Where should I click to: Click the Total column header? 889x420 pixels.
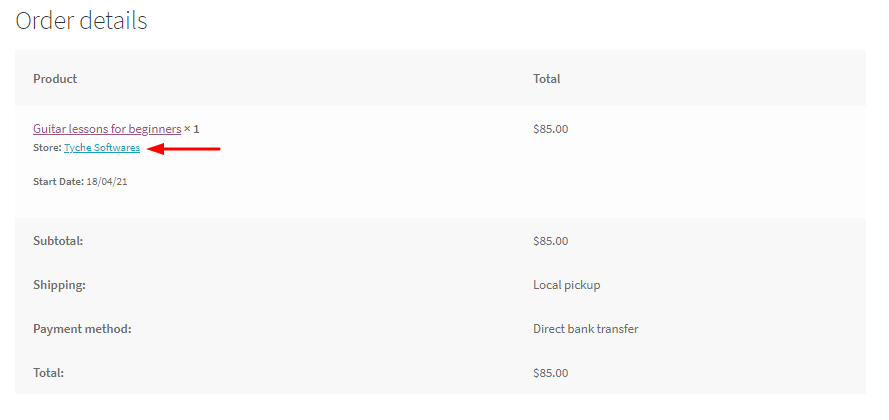point(547,79)
